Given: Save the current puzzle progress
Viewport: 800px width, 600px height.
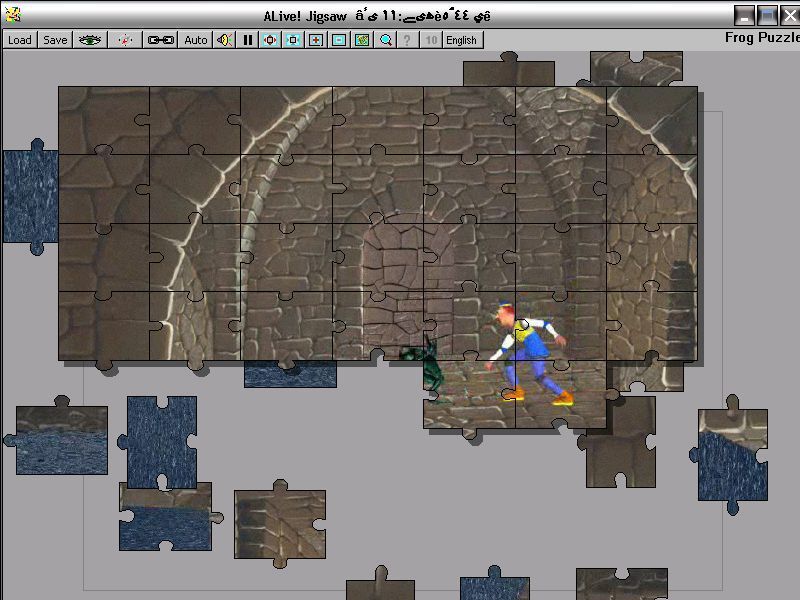Looking at the screenshot, I should (55, 40).
